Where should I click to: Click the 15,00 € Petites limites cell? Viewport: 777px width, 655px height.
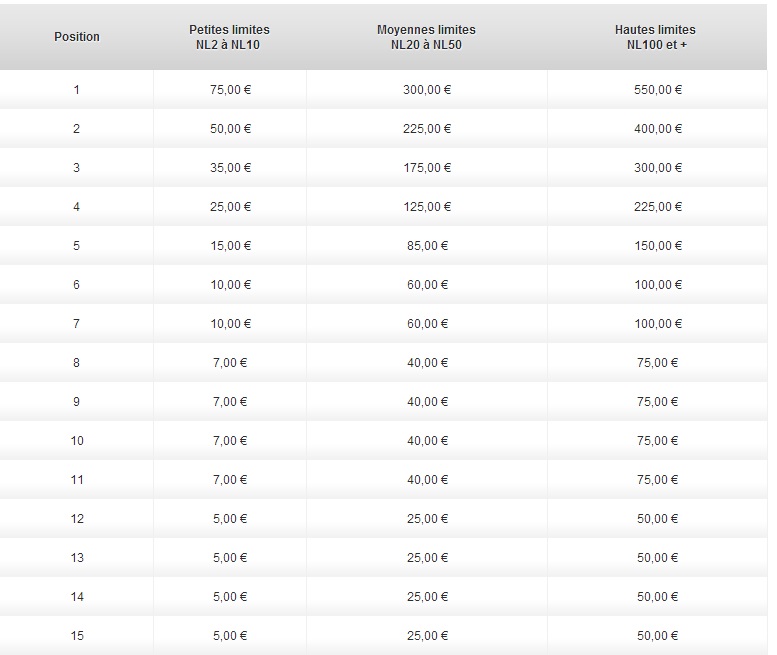click(x=230, y=246)
